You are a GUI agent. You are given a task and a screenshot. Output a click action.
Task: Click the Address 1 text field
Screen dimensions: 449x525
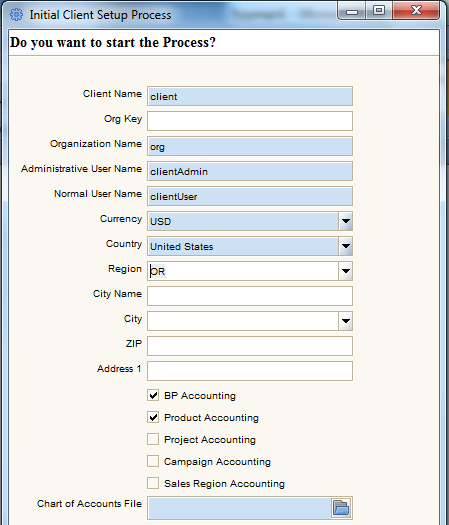[x=250, y=371]
